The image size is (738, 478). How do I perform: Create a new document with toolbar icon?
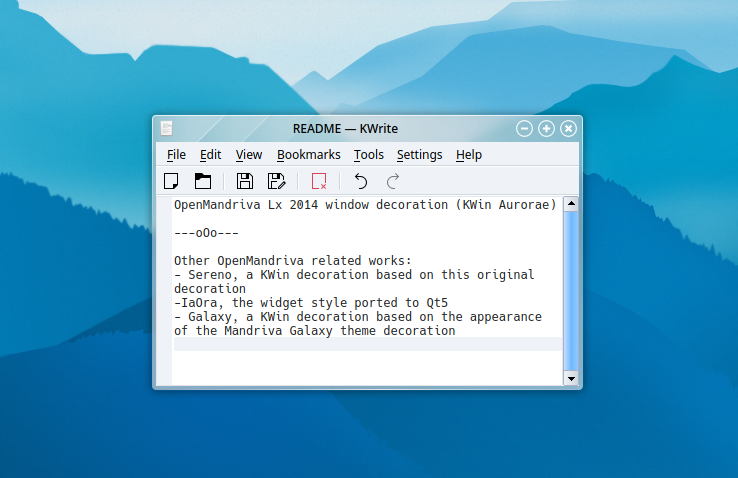(x=171, y=181)
